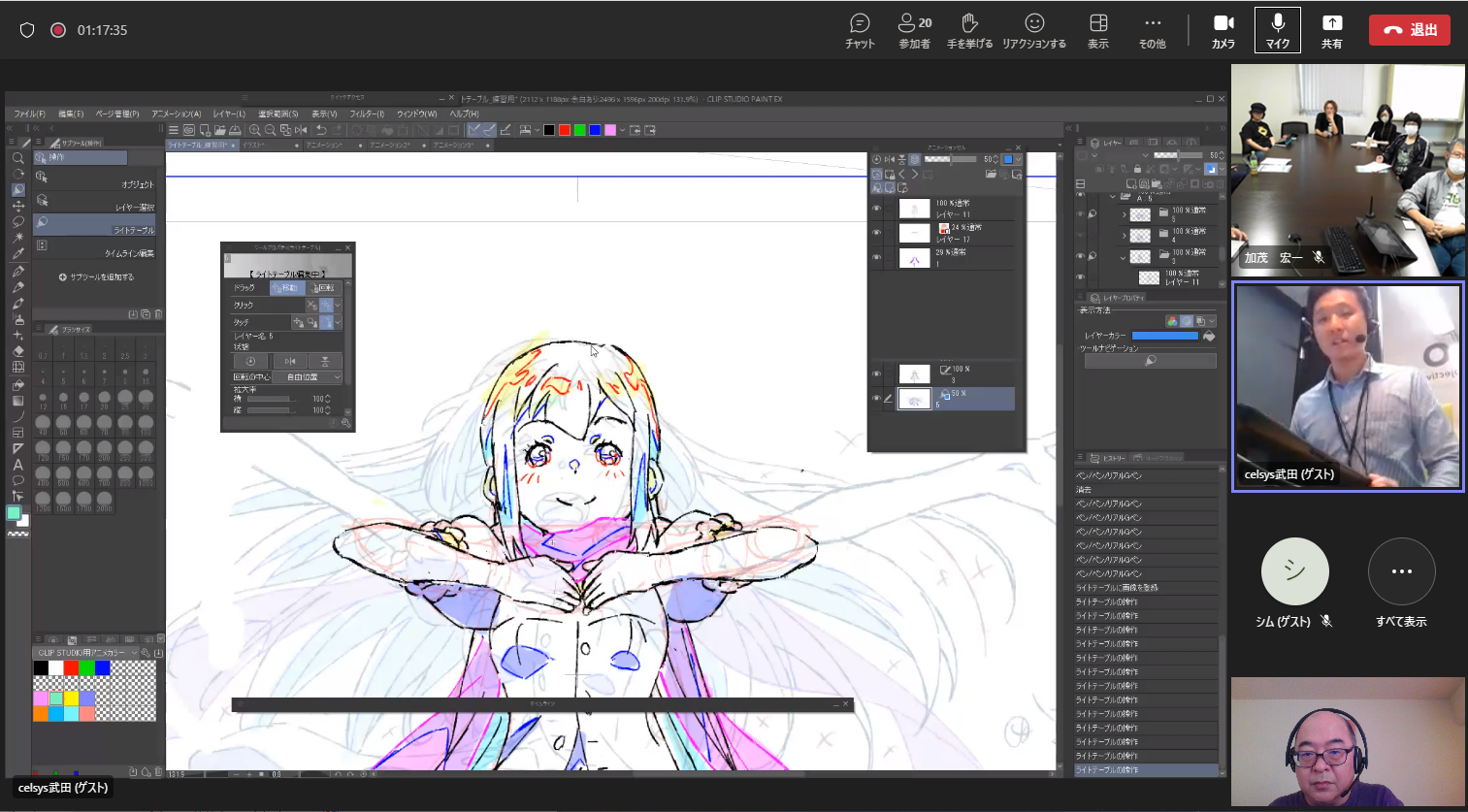The image size is (1468, 812).
Task: Toggle the camera on or off
Action: pos(1223,30)
